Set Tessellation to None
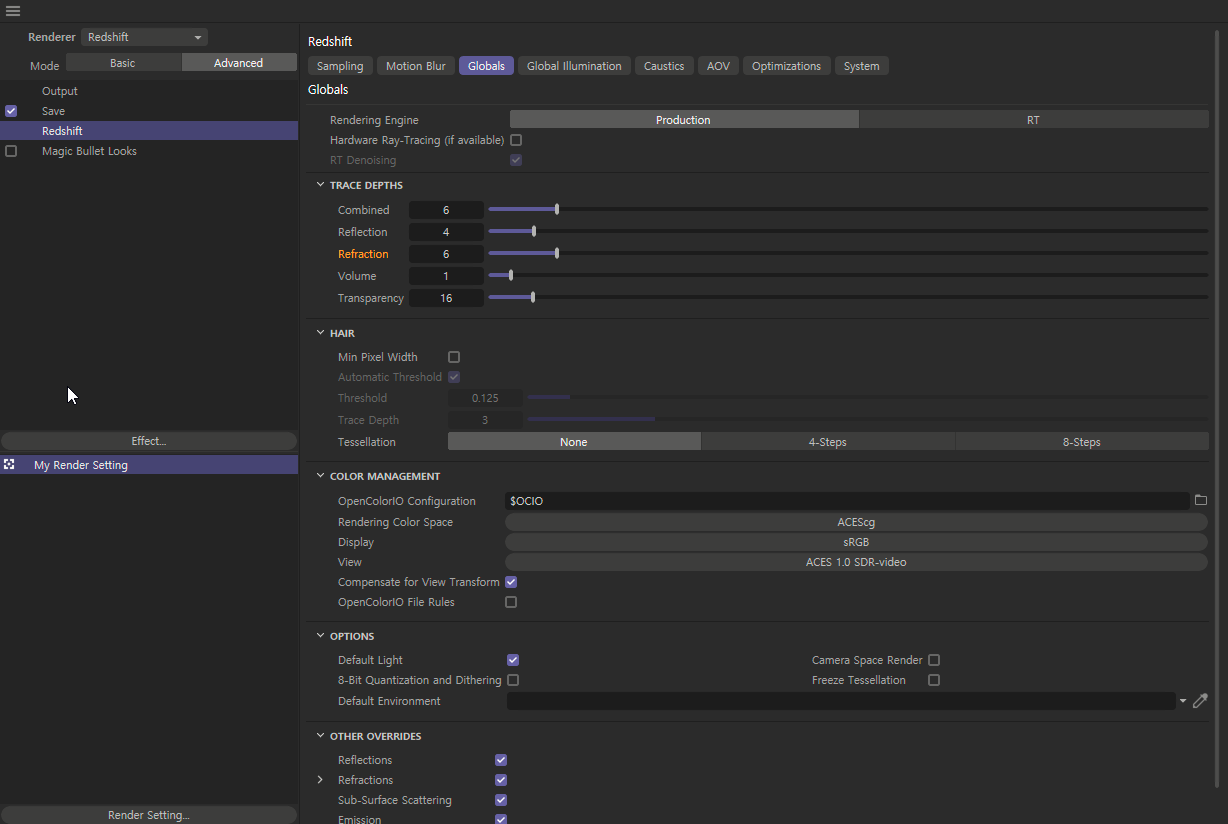 [x=574, y=442]
